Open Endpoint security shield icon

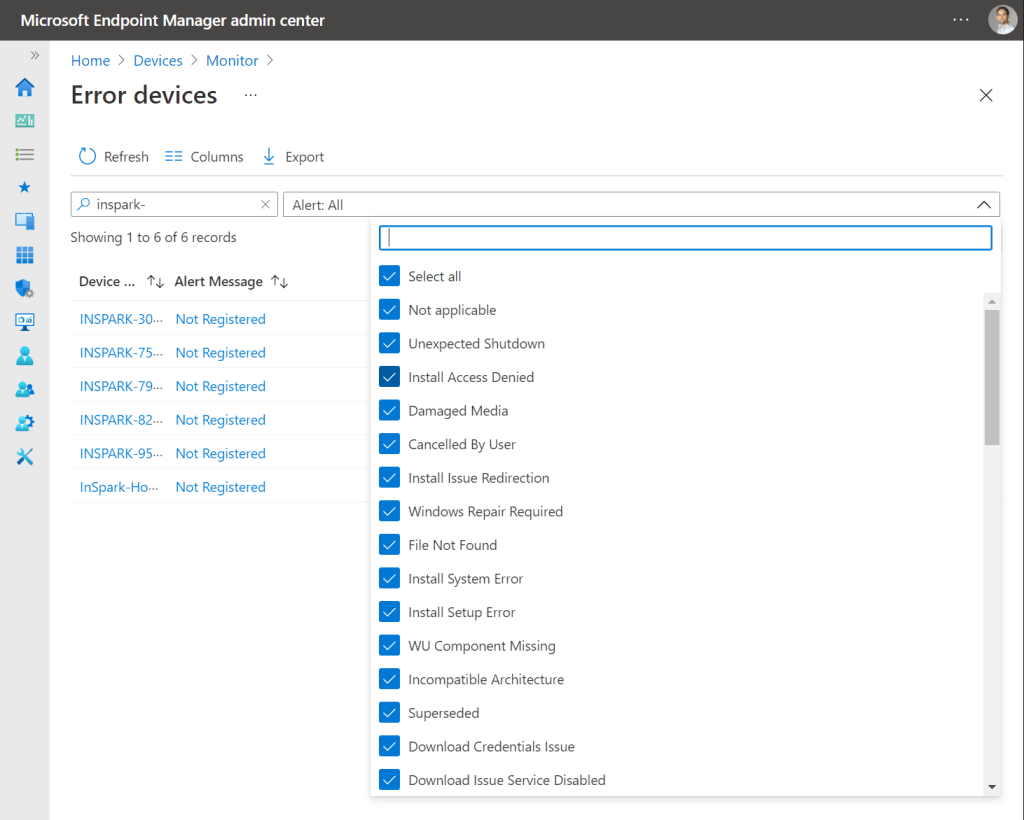point(25,289)
